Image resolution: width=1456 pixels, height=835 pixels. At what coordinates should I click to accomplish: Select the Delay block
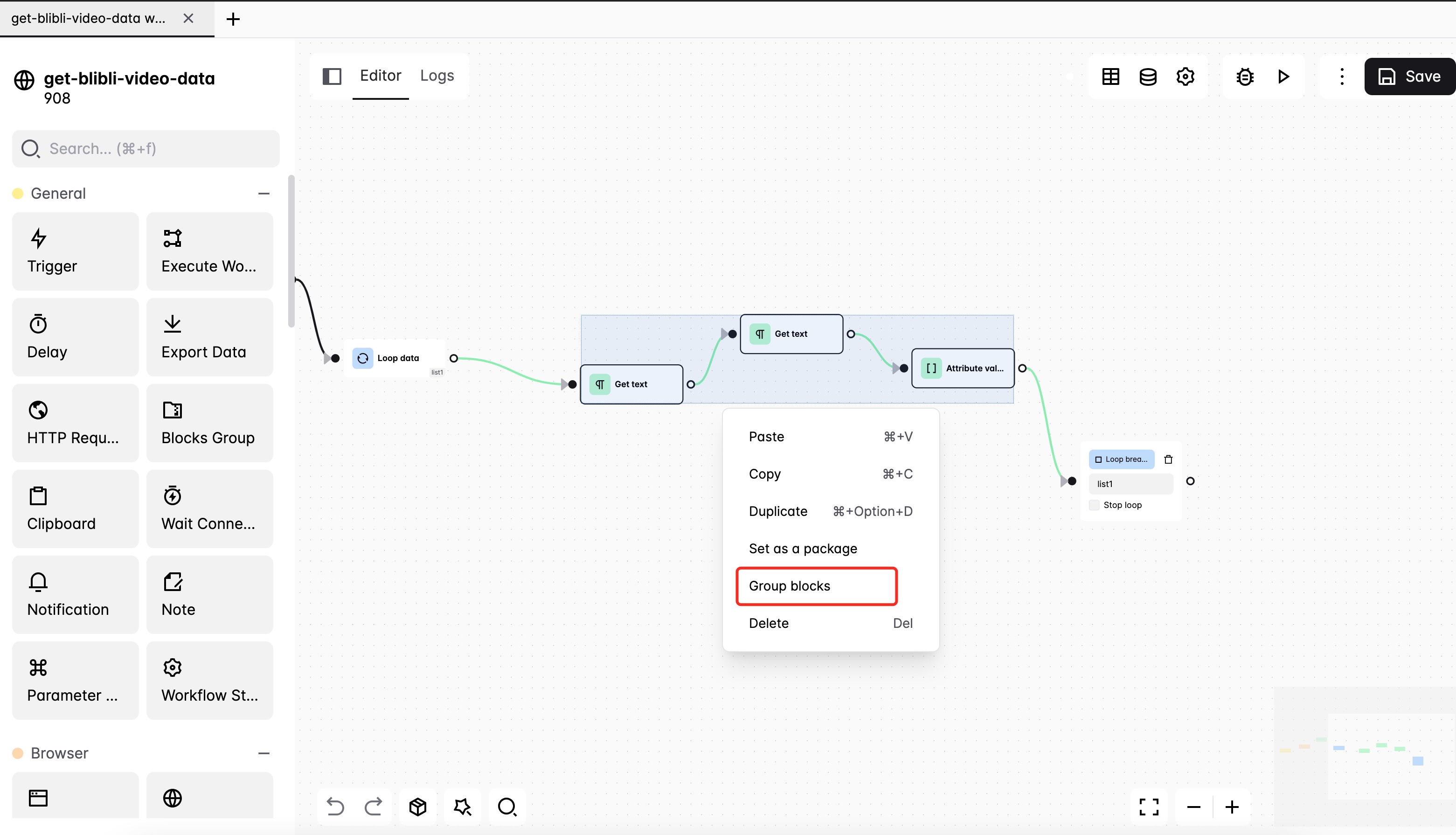click(x=75, y=337)
